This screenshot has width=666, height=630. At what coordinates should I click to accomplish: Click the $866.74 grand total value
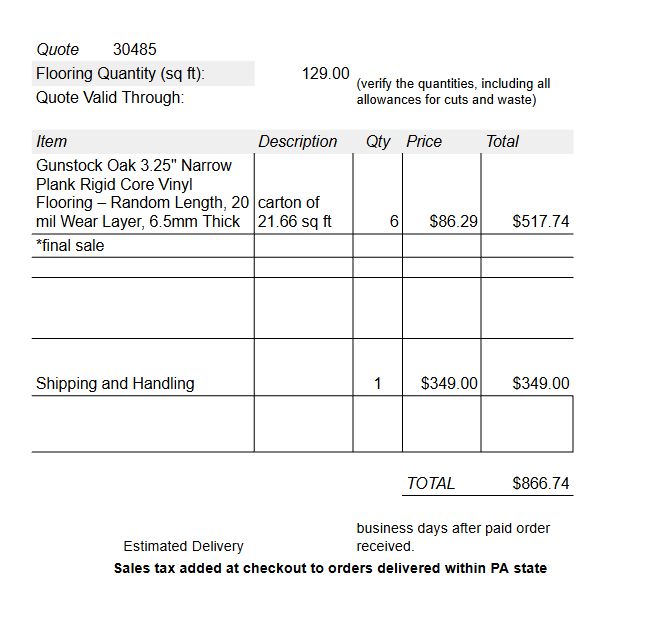541,483
